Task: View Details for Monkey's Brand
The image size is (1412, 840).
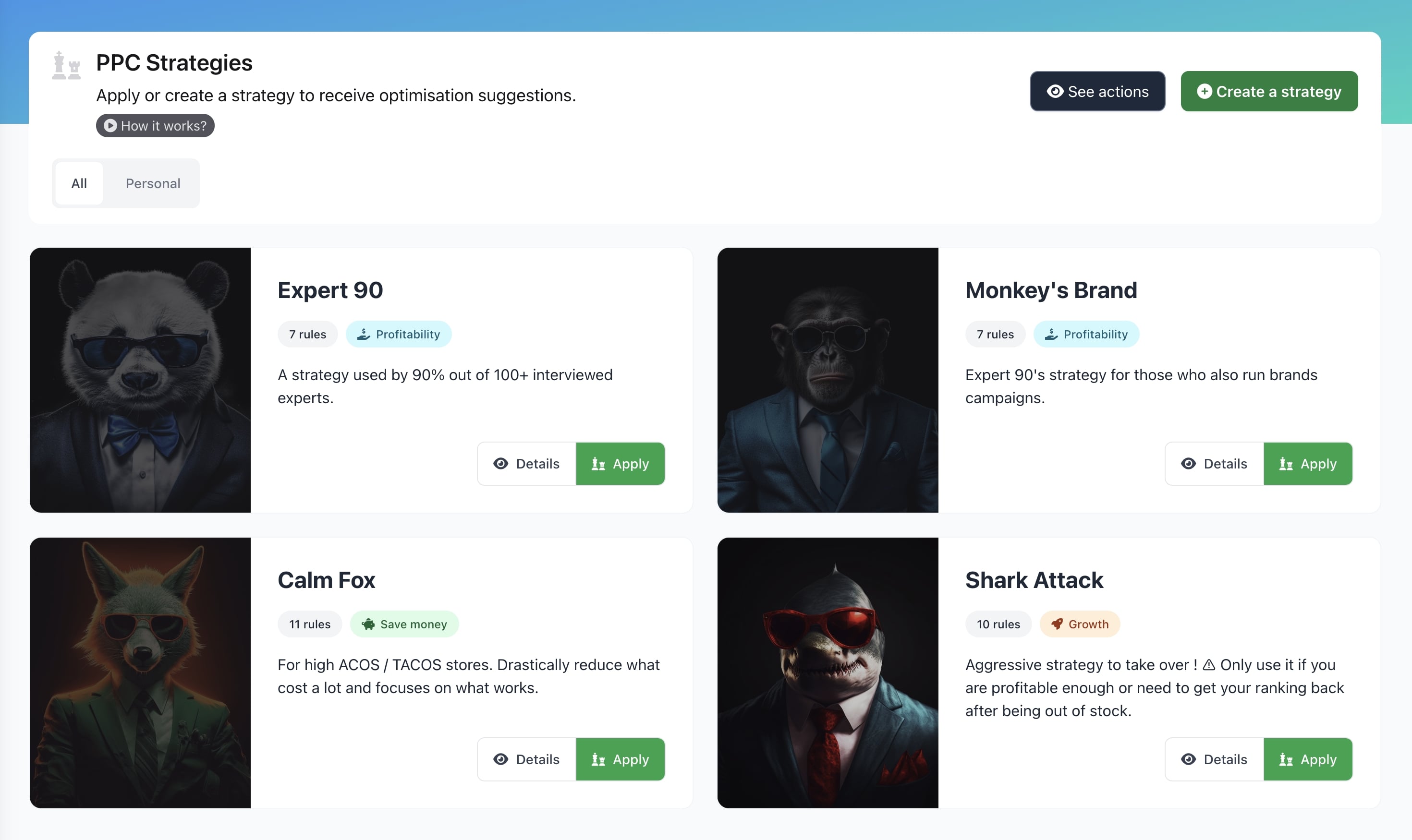Action: point(1214,464)
